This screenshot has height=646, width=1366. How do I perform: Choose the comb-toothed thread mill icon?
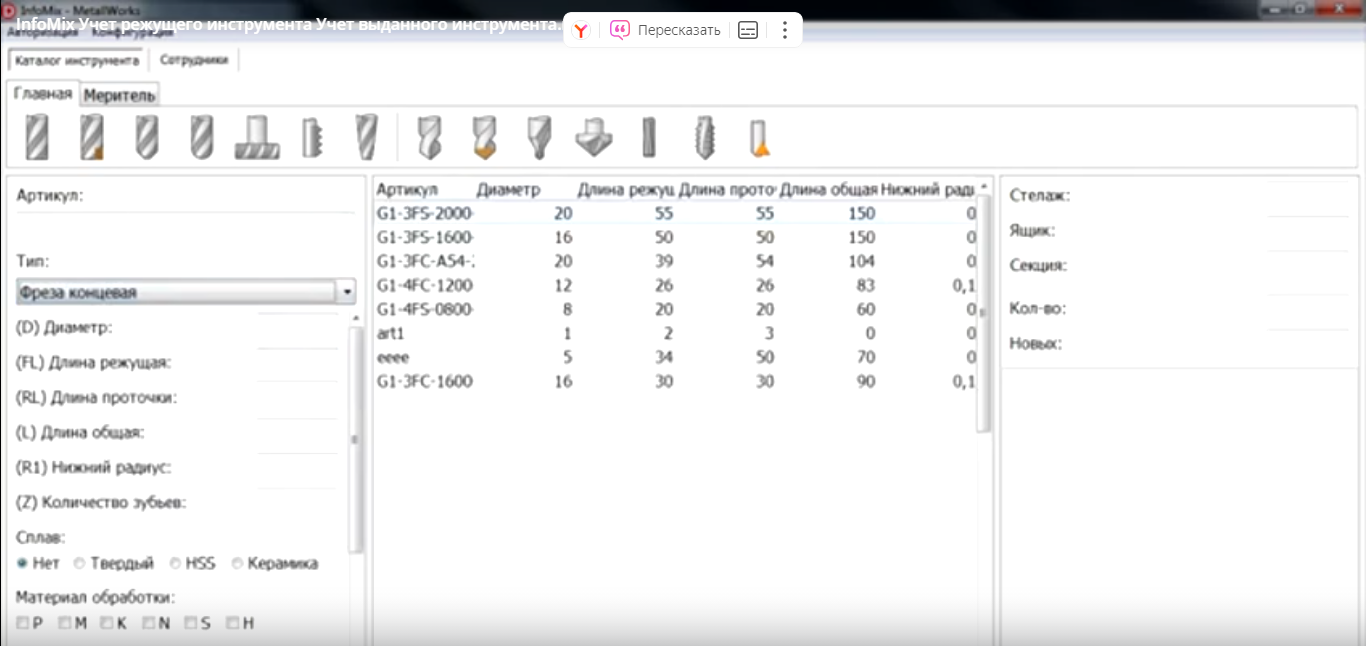[x=313, y=137]
